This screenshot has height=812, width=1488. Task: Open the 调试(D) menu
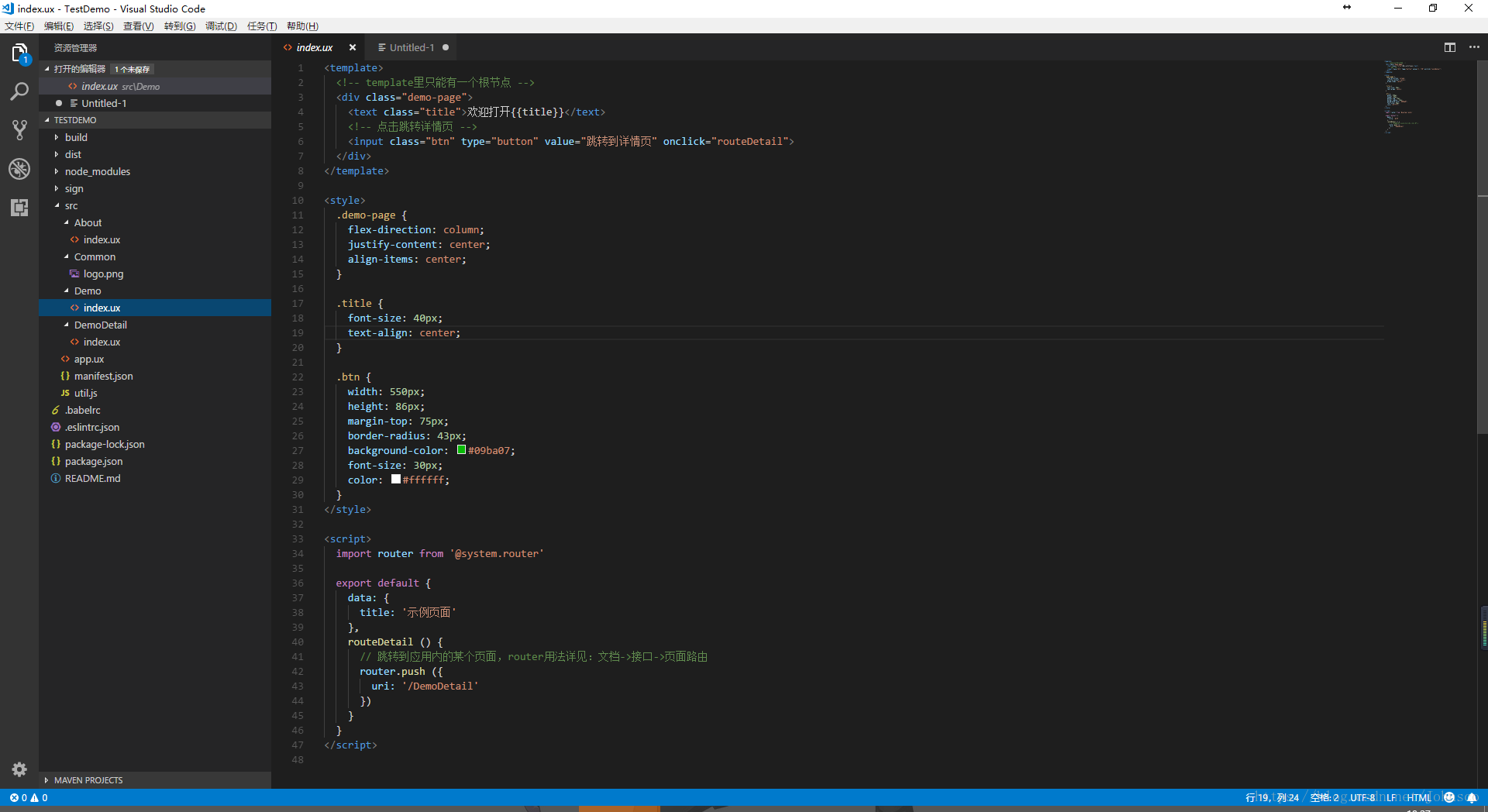pos(221,26)
